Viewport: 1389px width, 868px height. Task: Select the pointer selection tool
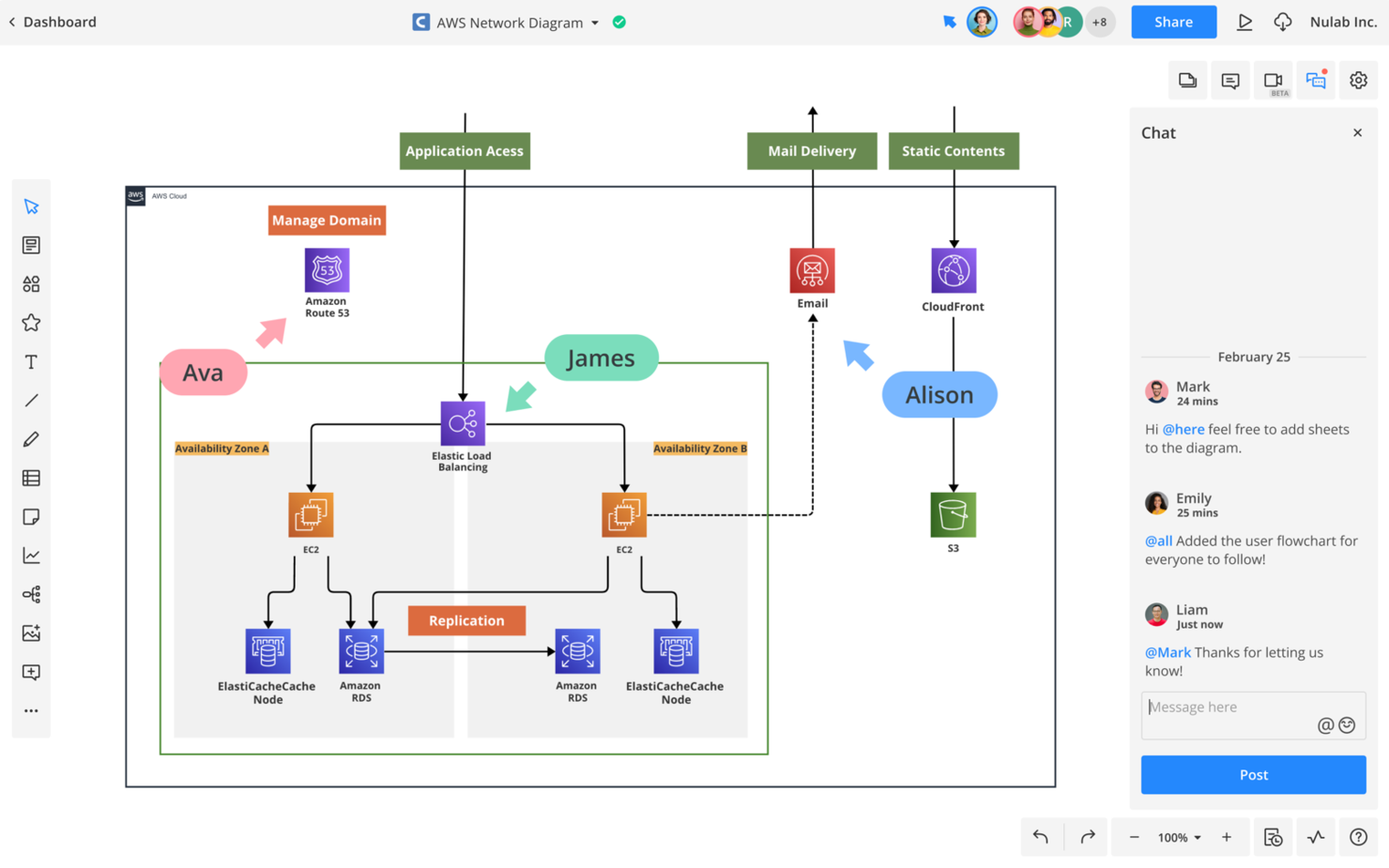31,206
